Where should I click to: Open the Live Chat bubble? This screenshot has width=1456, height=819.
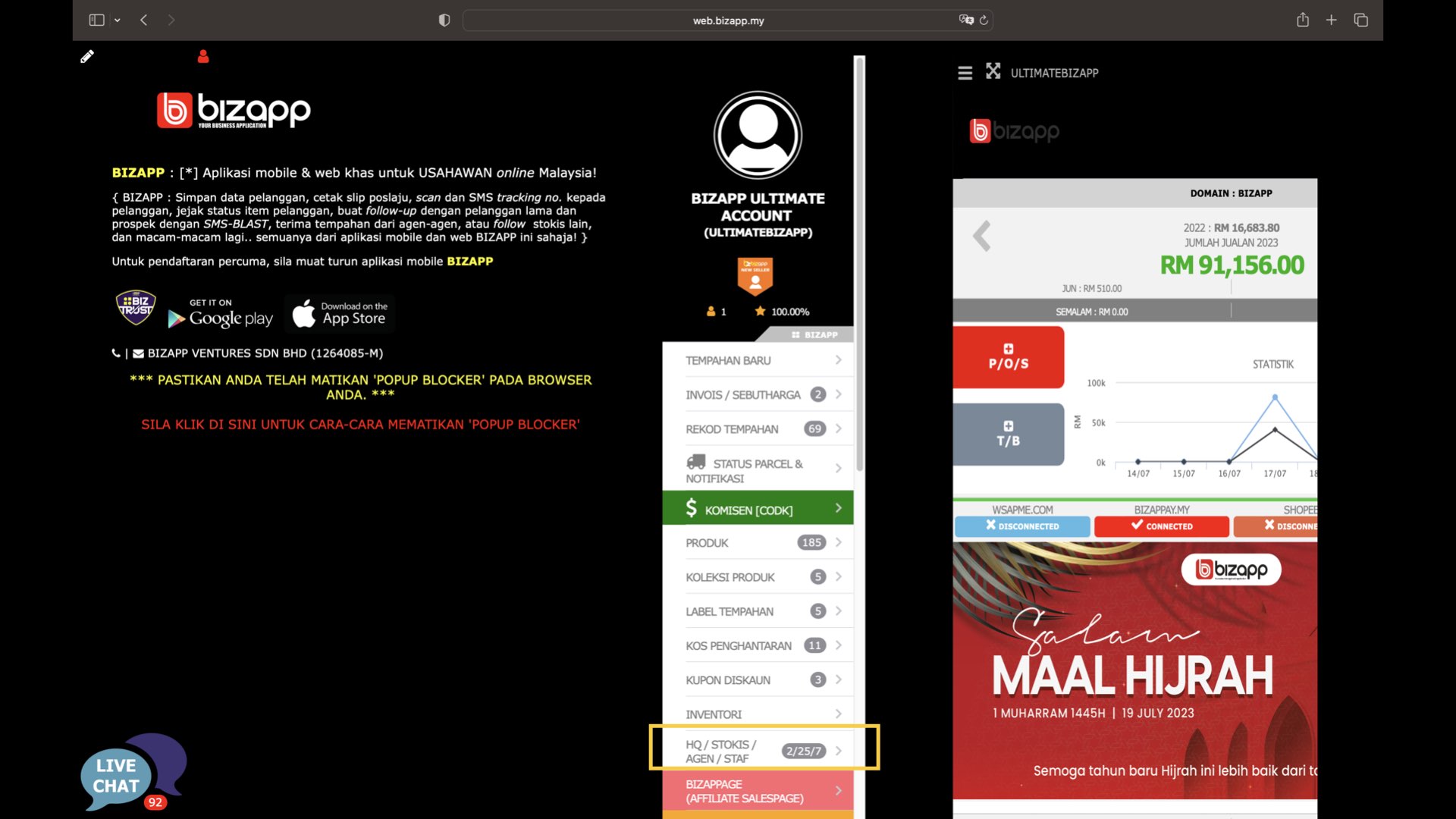coord(133,772)
